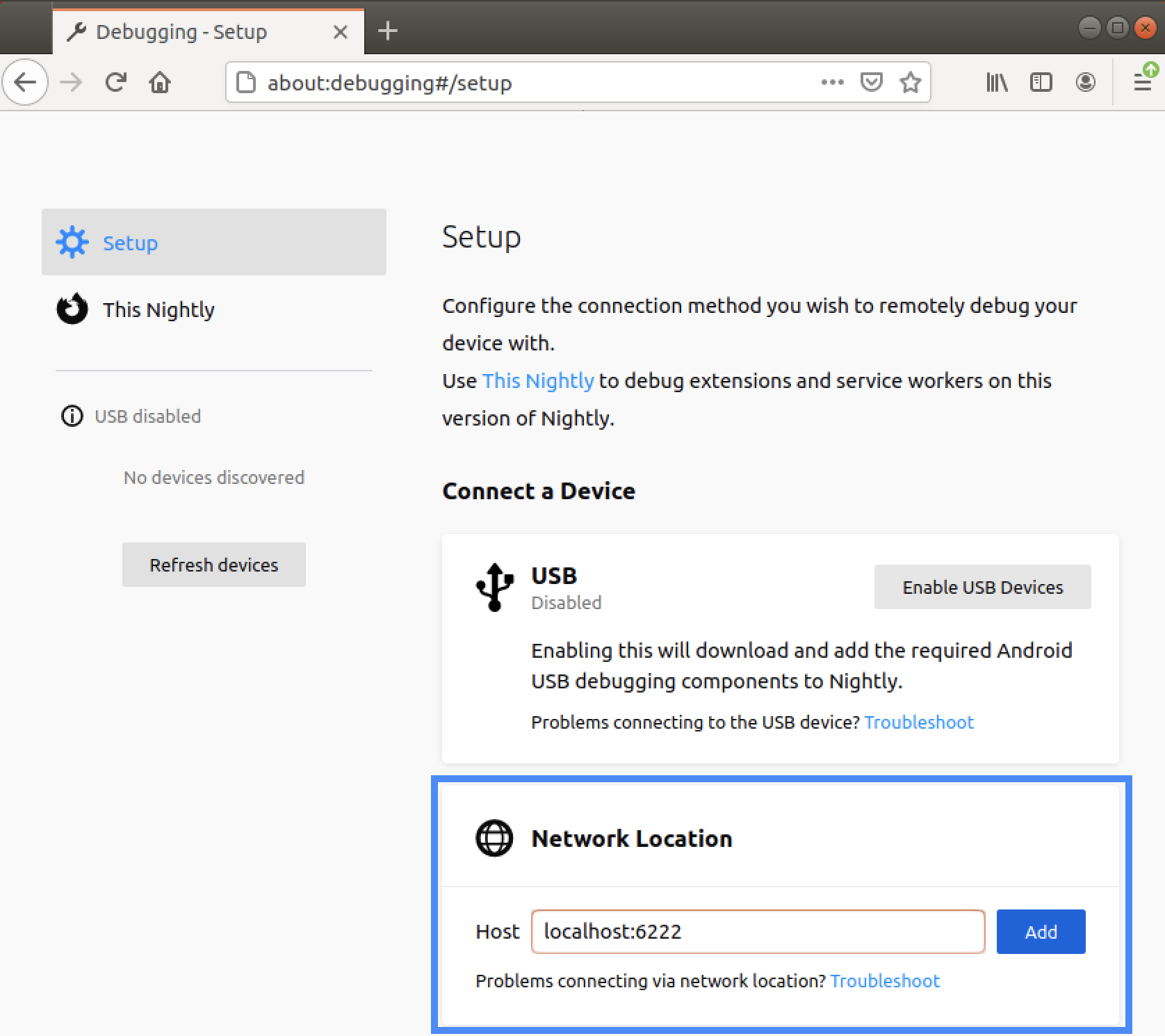Bookmark this page with star icon
Screen dimensions: 1165x1036
click(x=910, y=83)
